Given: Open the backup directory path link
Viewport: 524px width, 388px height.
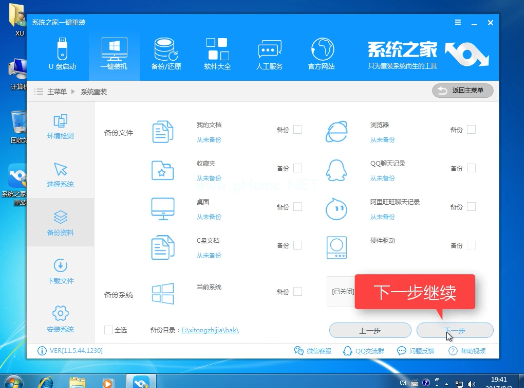Looking at the screenshot, I should coord(210,330).
